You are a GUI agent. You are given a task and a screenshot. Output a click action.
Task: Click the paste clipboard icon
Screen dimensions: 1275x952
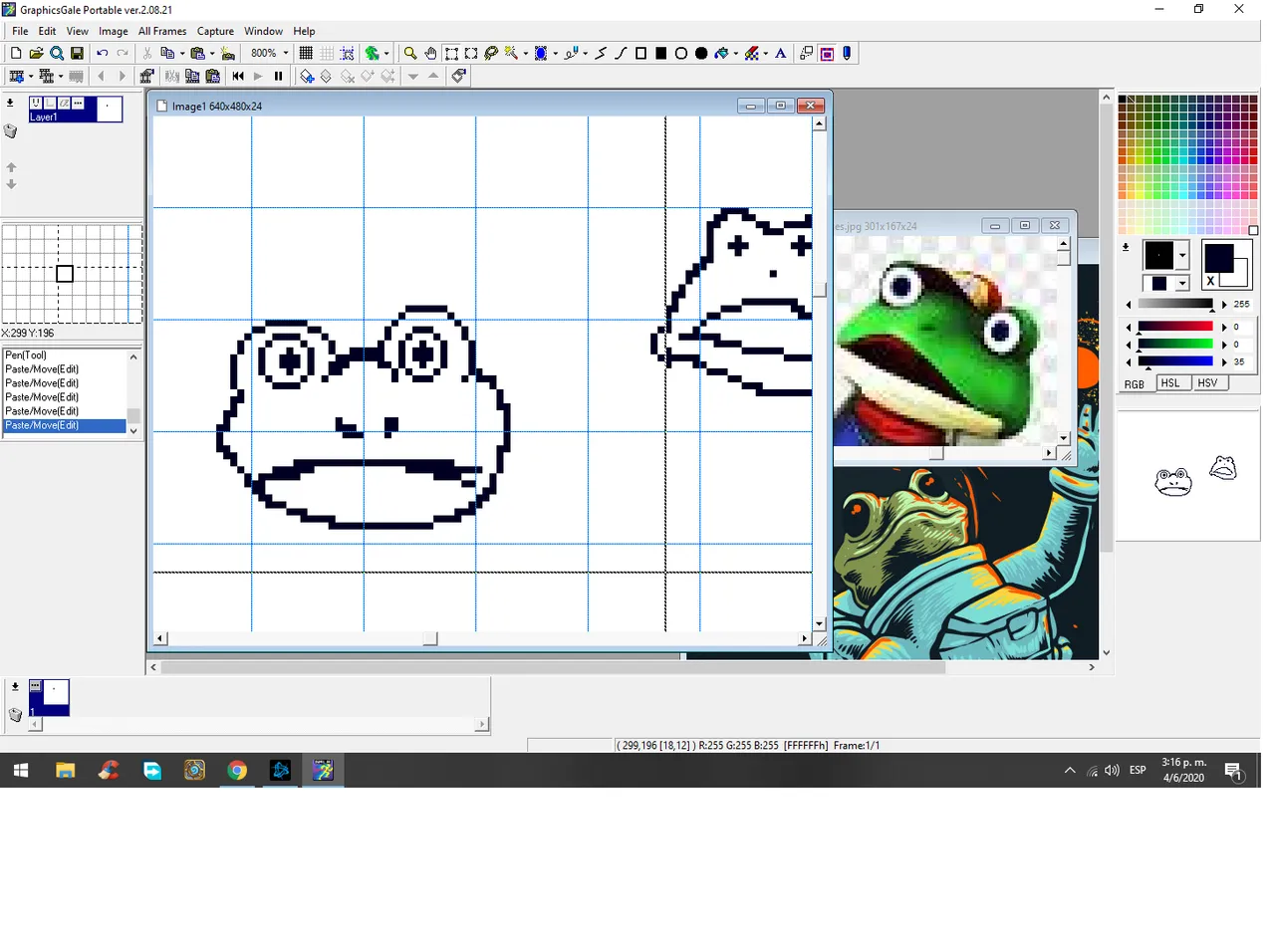tap(197, 54)
